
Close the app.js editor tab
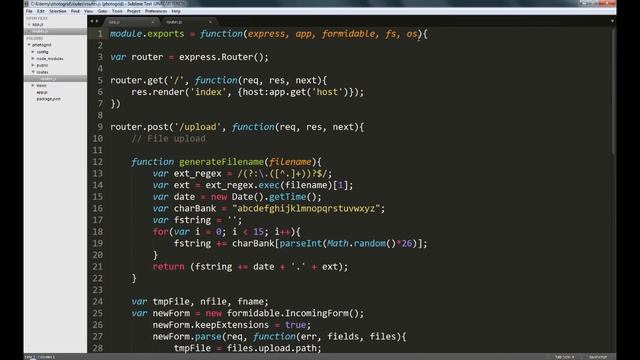coord(153,22)
